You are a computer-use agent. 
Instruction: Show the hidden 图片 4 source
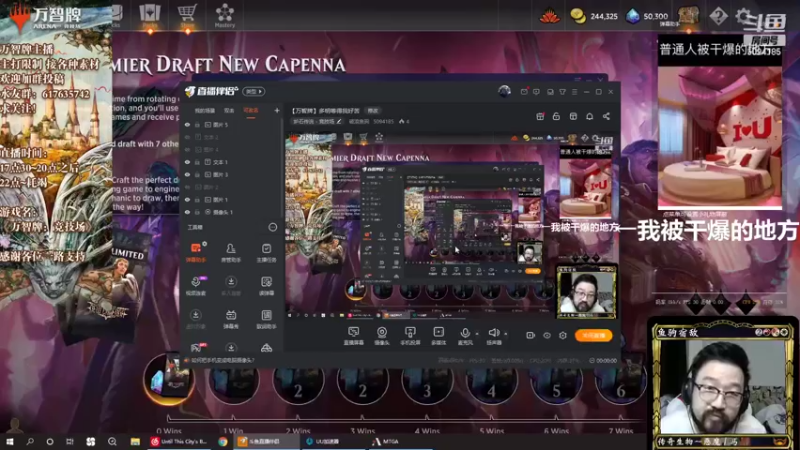point(187,149)
